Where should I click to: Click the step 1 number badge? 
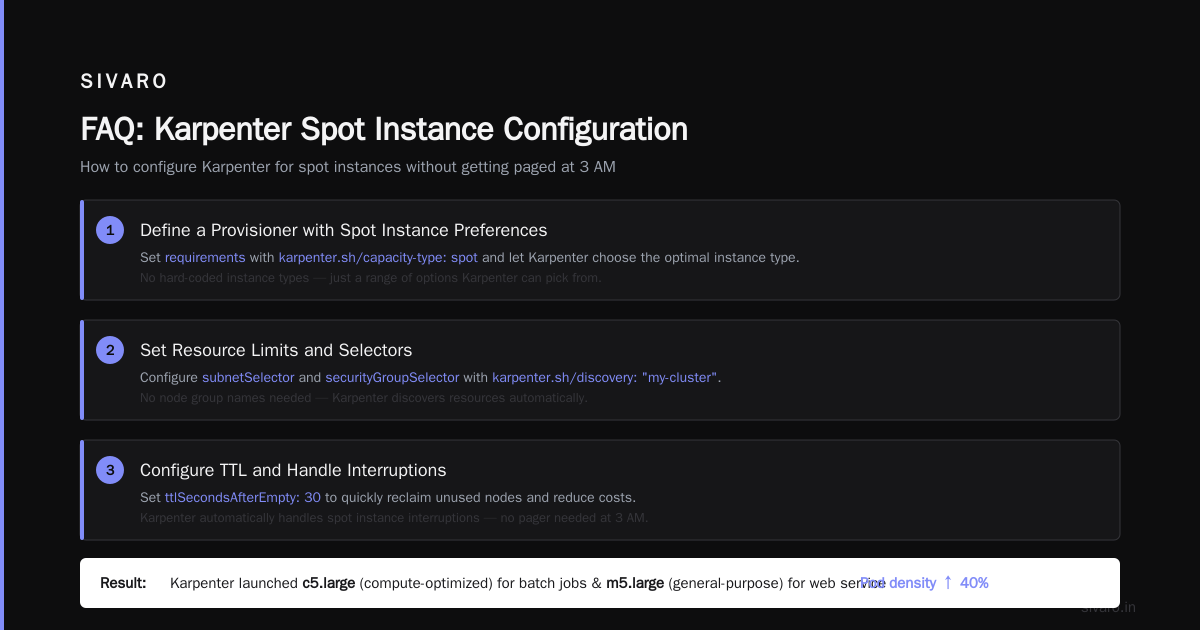coord(110,230)
